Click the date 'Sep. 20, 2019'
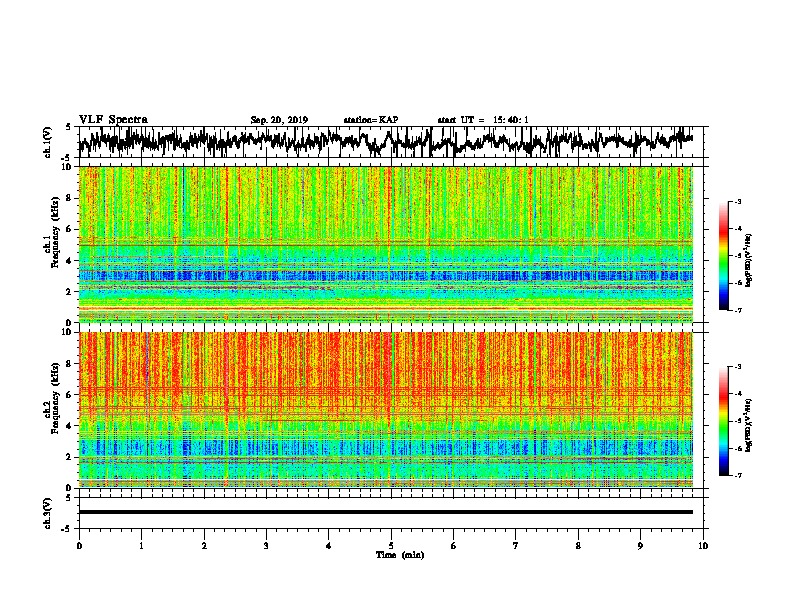This screenshot has width=792, height=612. [x=279, y=120]
